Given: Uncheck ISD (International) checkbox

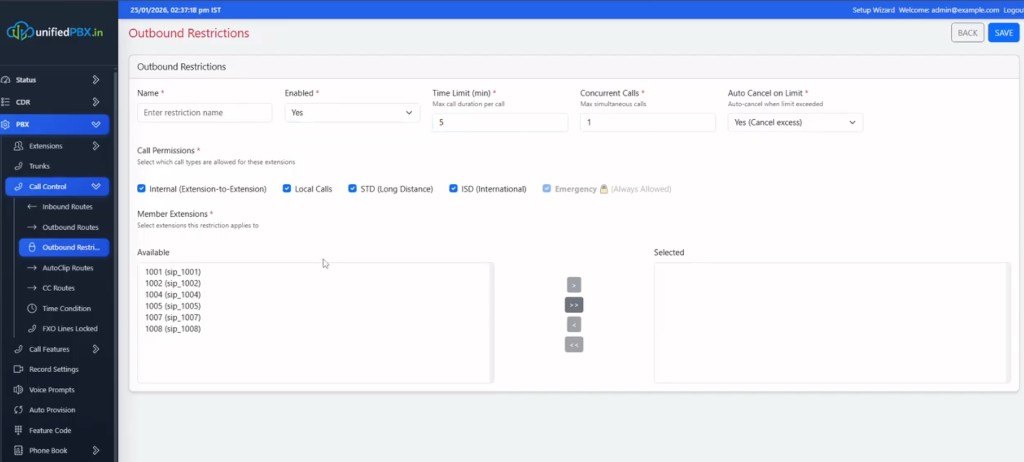Looking at the screenshot, I should point(453,188).
